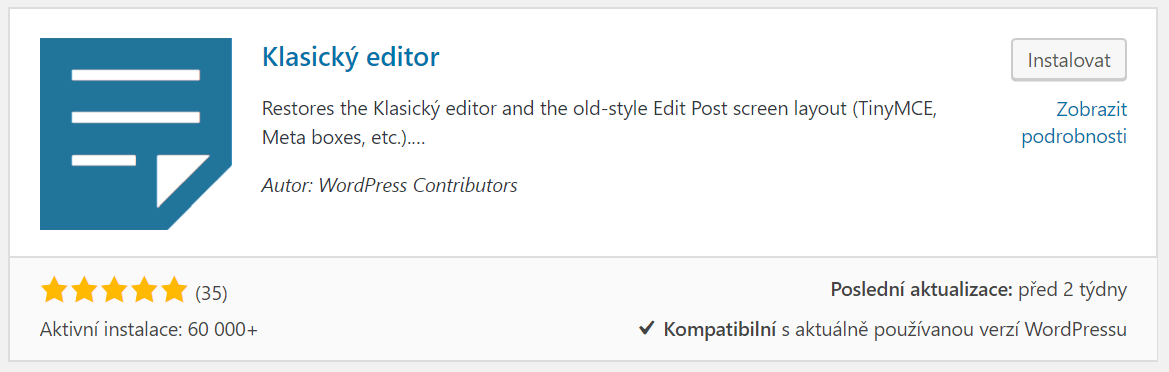Click the Poslední aktualizace label

(921, 290)
